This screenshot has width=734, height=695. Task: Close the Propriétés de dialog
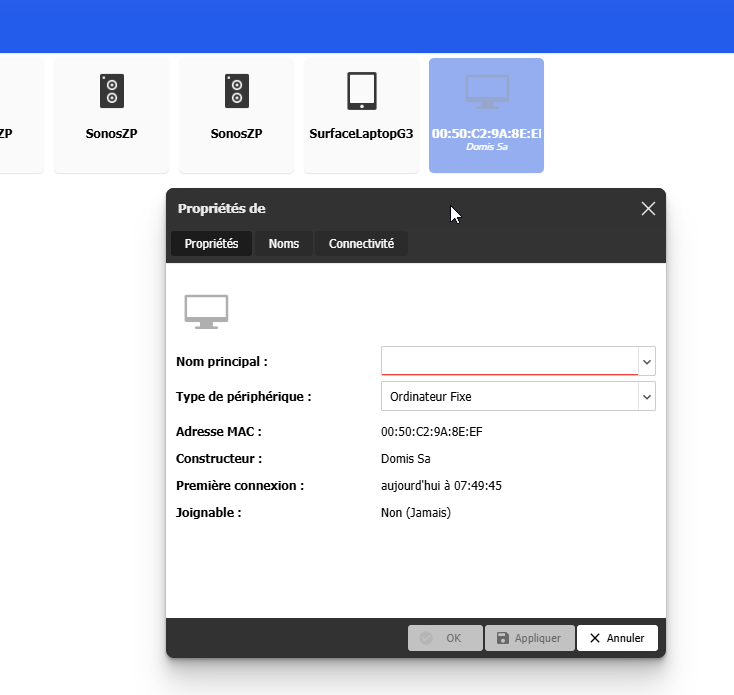[648, 208]
